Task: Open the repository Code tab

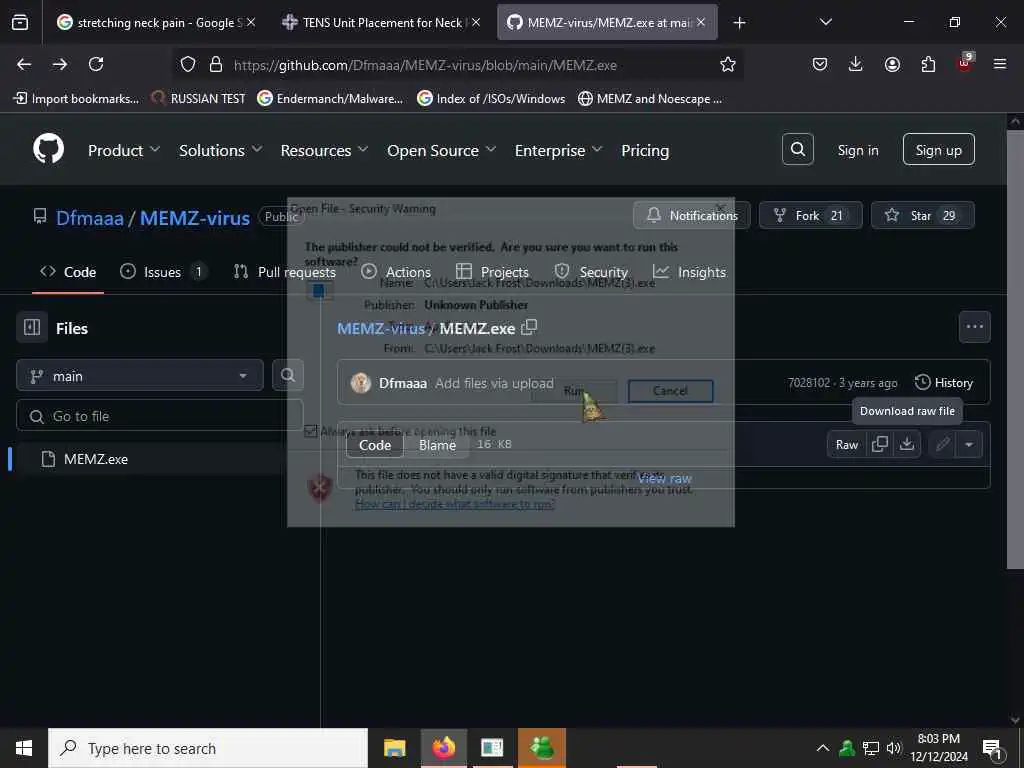Action: (x=68, y=272)
